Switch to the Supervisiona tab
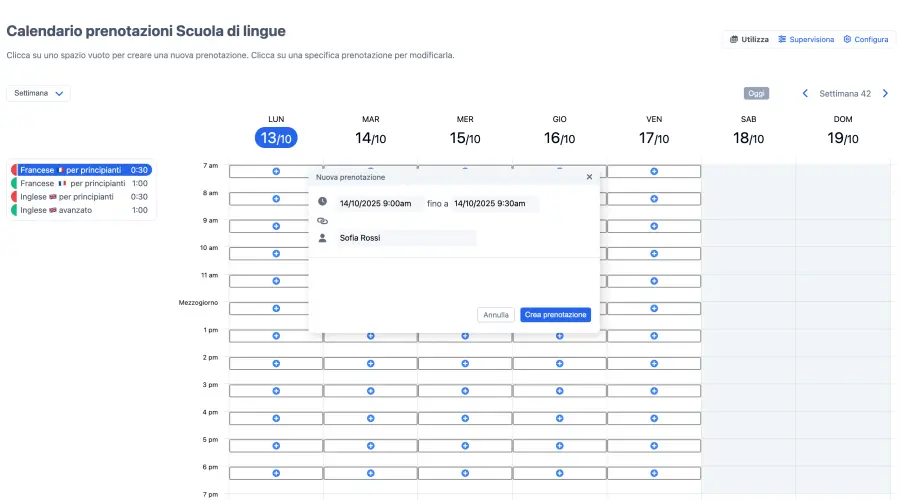Viewport: 900px width, 500px height. tap(806, 40)
